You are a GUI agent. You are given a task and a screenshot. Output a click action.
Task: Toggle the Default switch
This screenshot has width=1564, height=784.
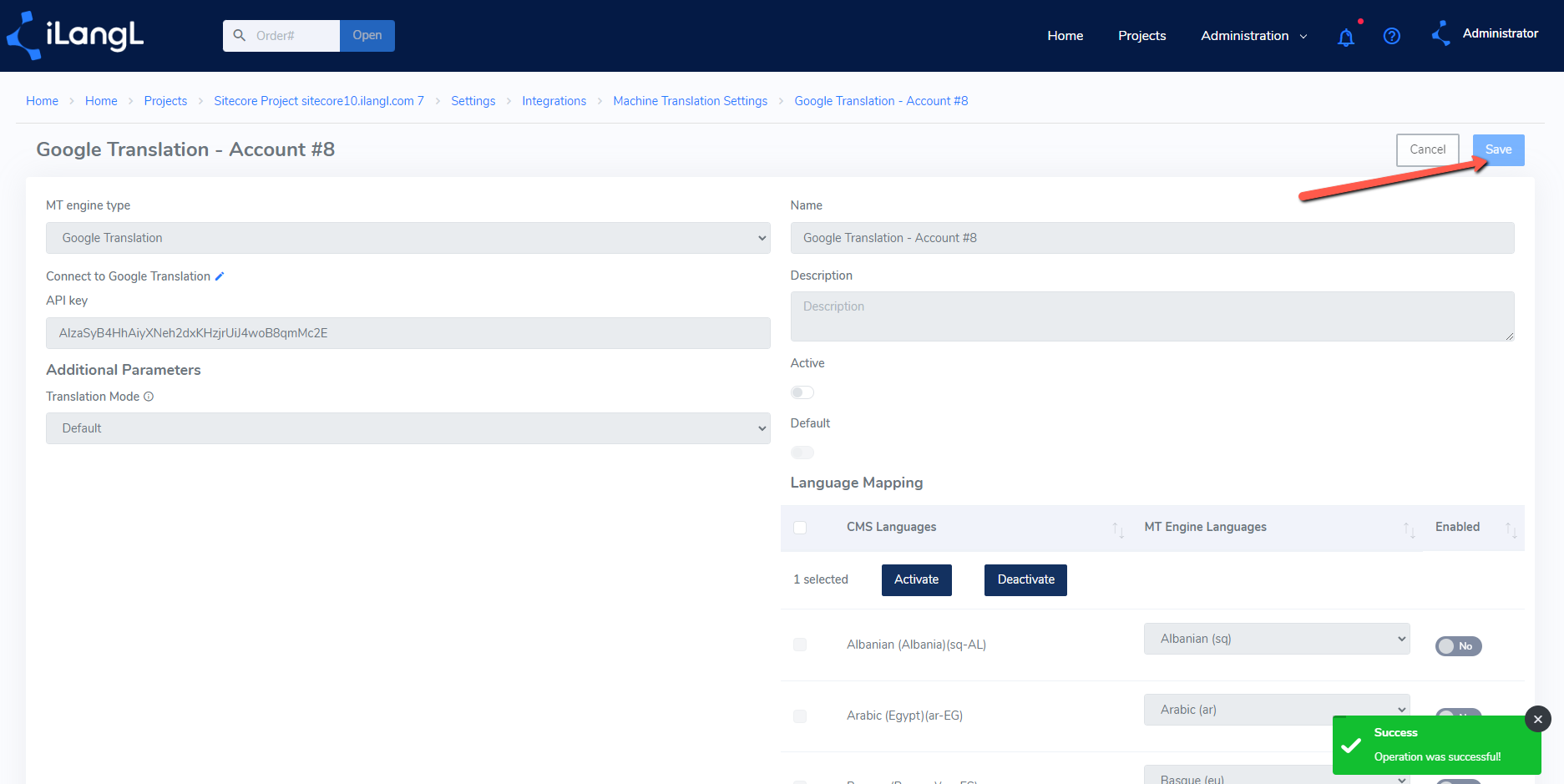[x=802, y=453]
